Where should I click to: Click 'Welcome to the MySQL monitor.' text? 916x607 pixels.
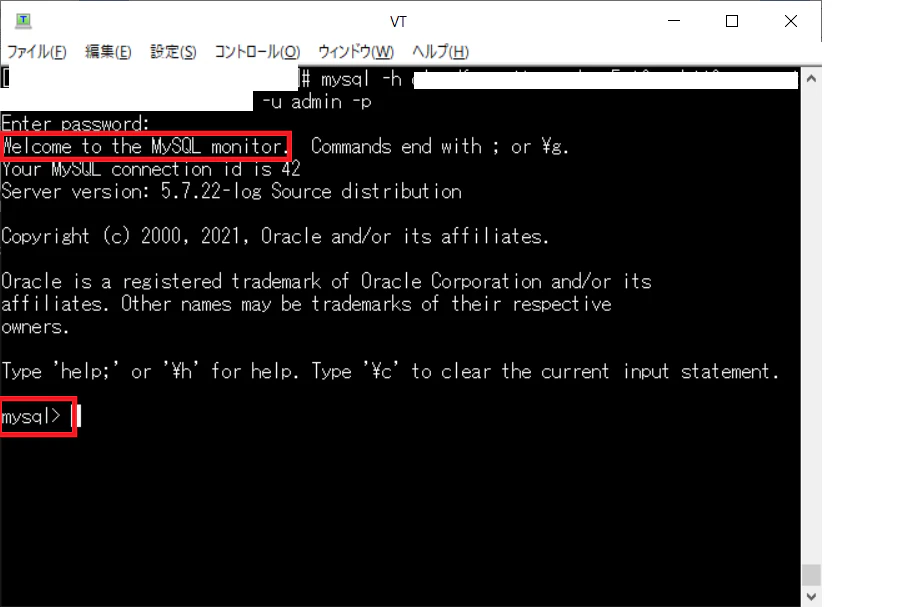click(145, 147)
